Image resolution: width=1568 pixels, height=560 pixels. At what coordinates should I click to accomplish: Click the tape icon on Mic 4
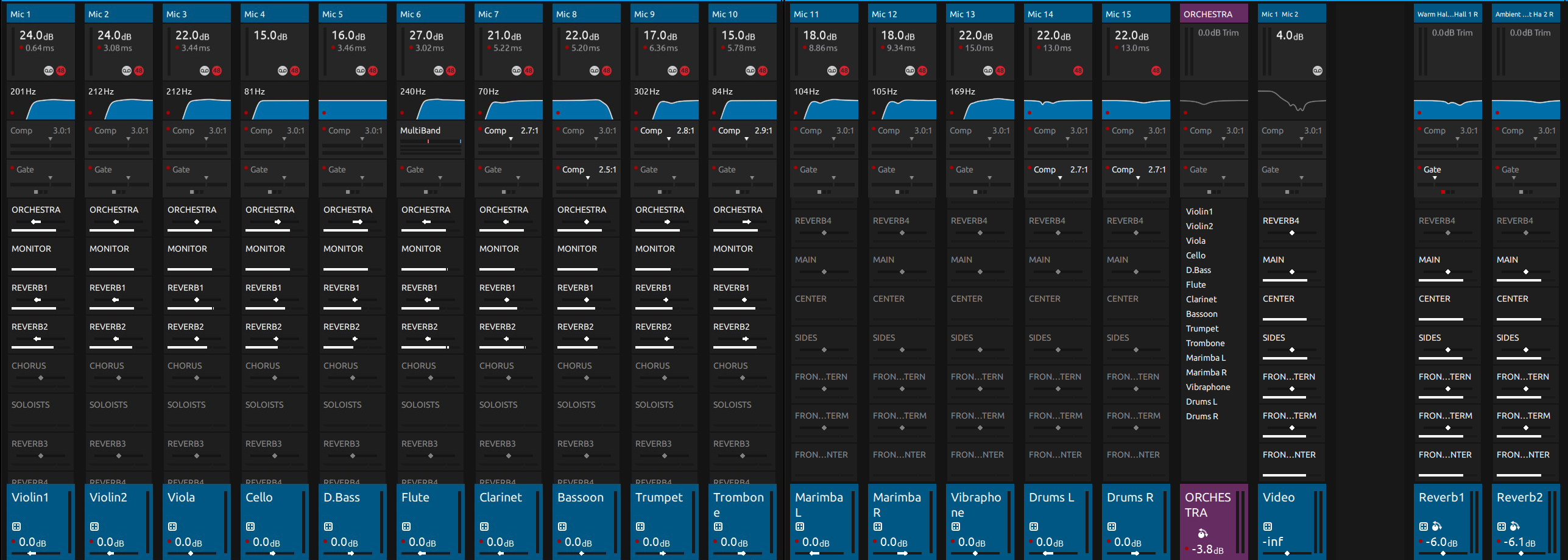[x=283, y=71]
